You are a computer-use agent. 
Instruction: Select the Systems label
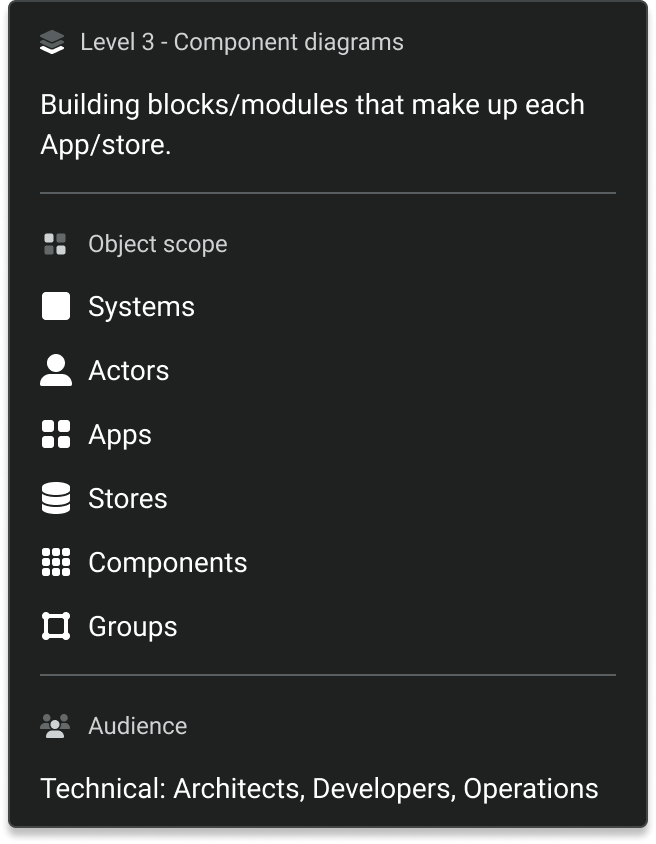[142, 307]
